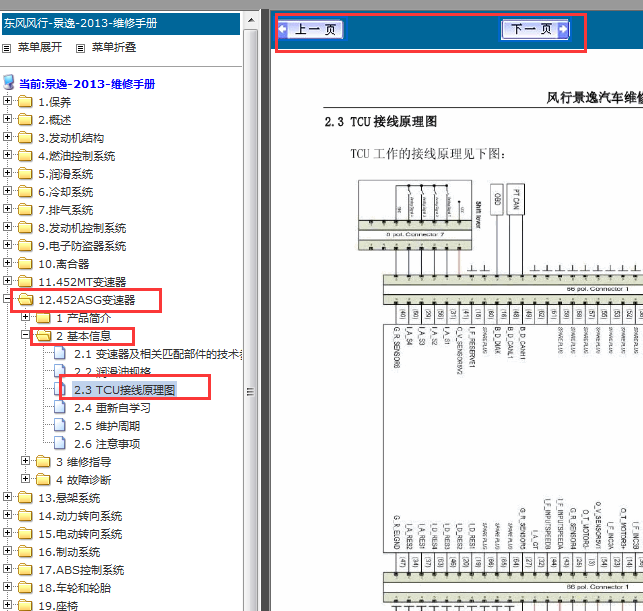Click the folder icon of 10.离合器
The height and width of the screenshot is (611, 643).
(x=25, y=263)
